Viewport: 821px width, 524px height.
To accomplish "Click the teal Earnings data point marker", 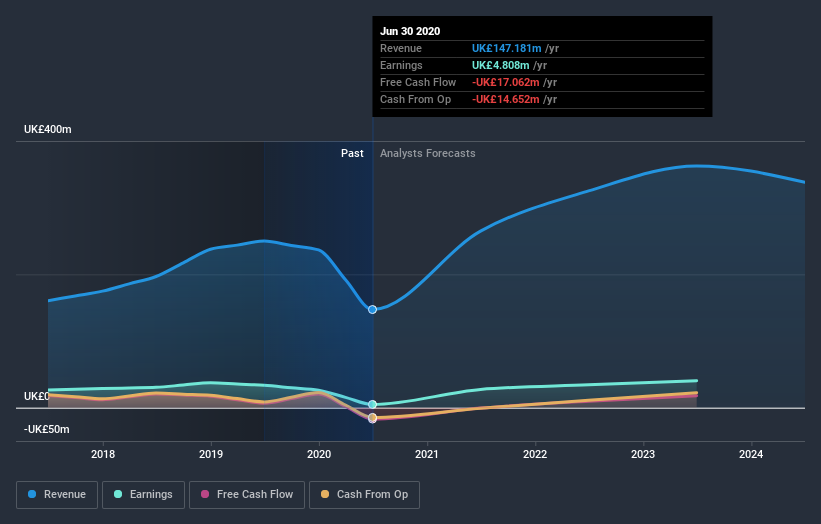I will 372,405.
